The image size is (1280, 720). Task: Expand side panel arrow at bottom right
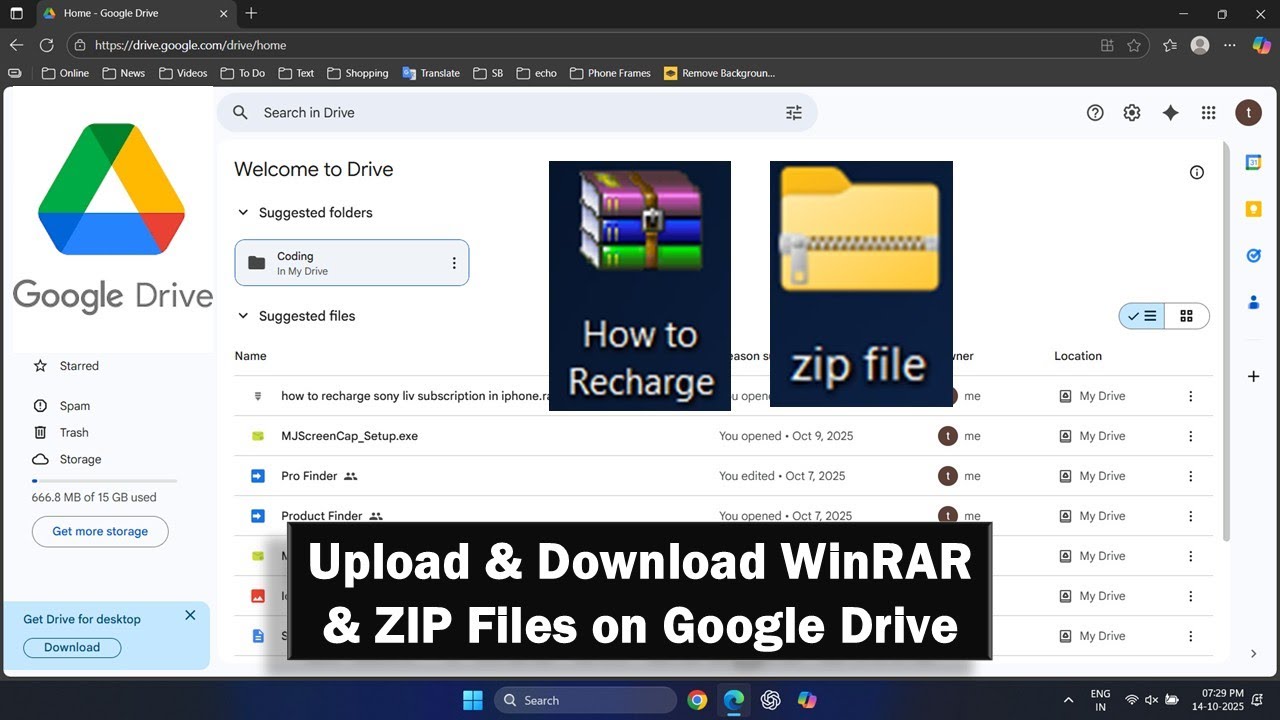pyautogui.click(x=1253, y=653)
